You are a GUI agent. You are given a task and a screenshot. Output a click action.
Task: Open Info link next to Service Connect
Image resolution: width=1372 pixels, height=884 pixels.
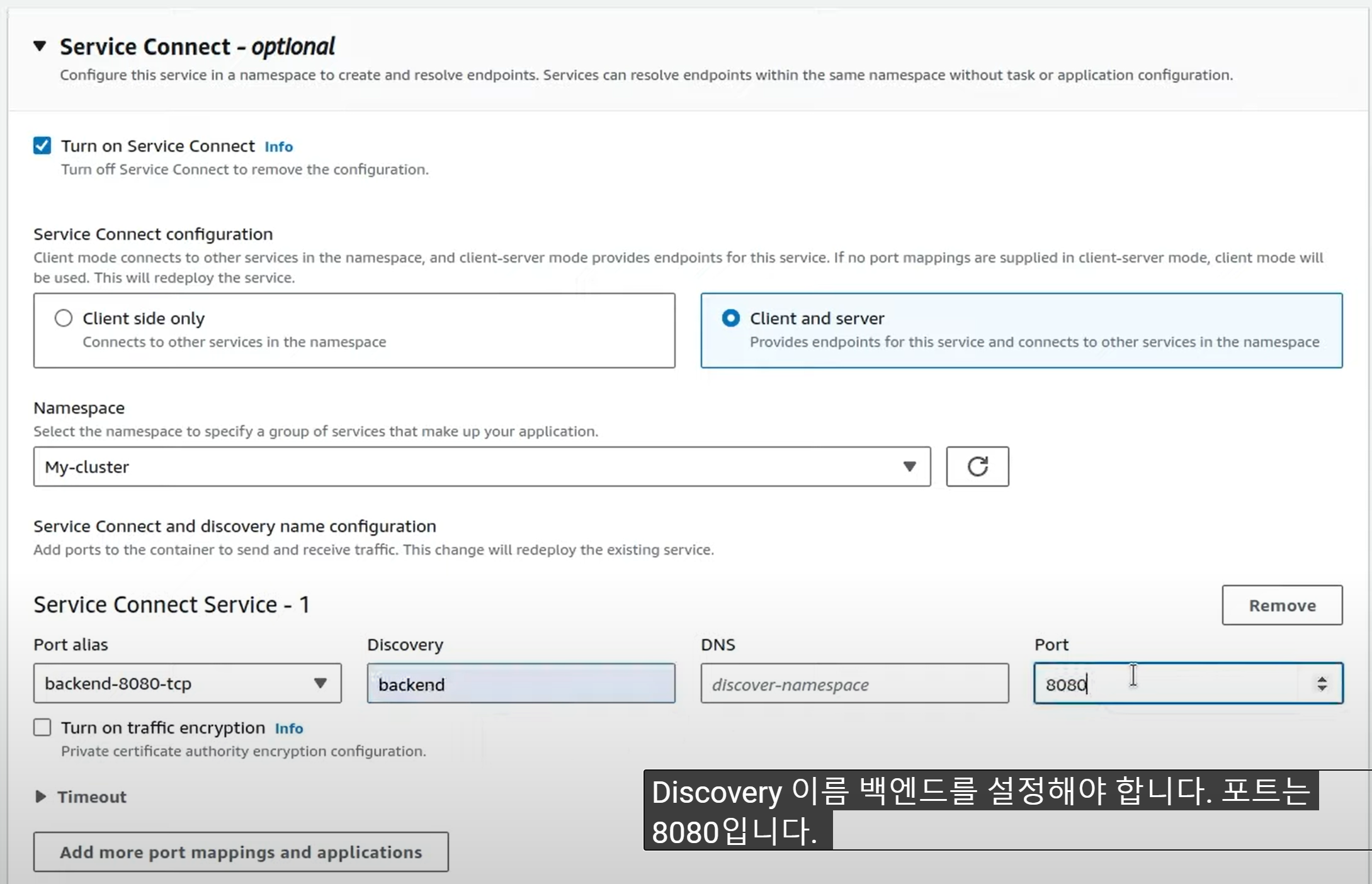coord(278,147)
